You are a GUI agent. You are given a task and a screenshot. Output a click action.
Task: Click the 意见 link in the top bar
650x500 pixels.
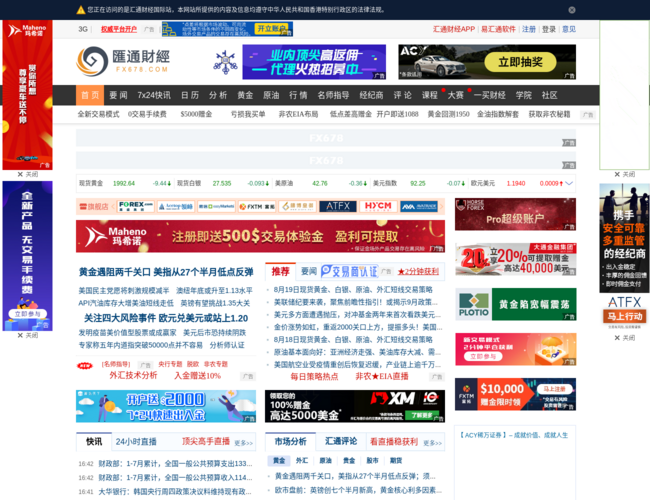coord(569,29)
